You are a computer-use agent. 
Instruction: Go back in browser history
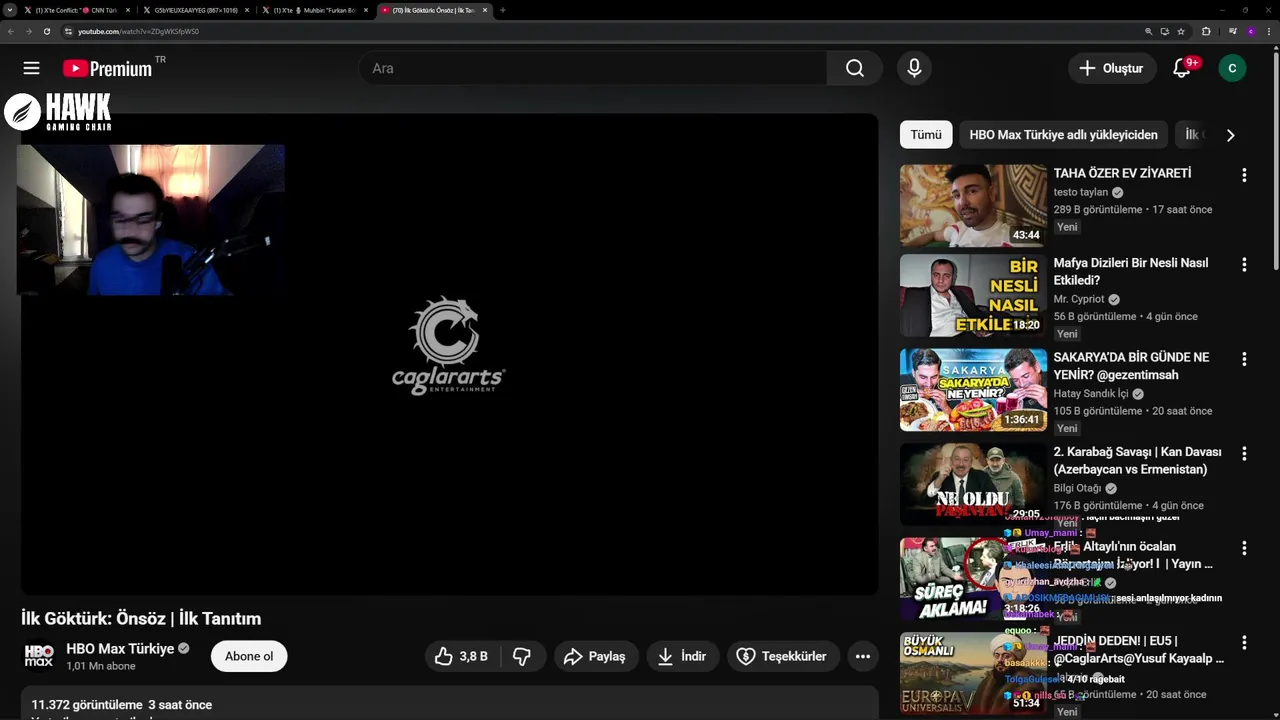(x=11, y=31)
